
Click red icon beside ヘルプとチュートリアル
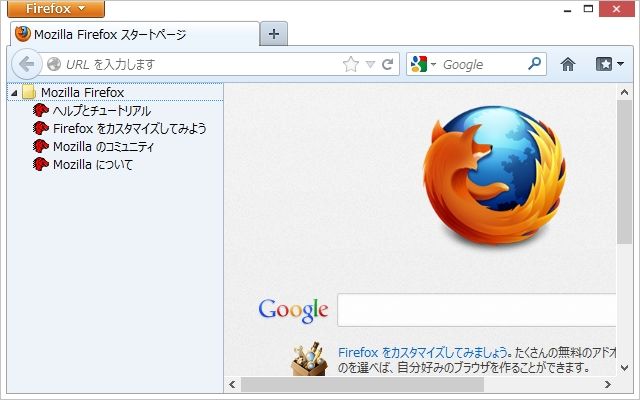tap(41, 110)
